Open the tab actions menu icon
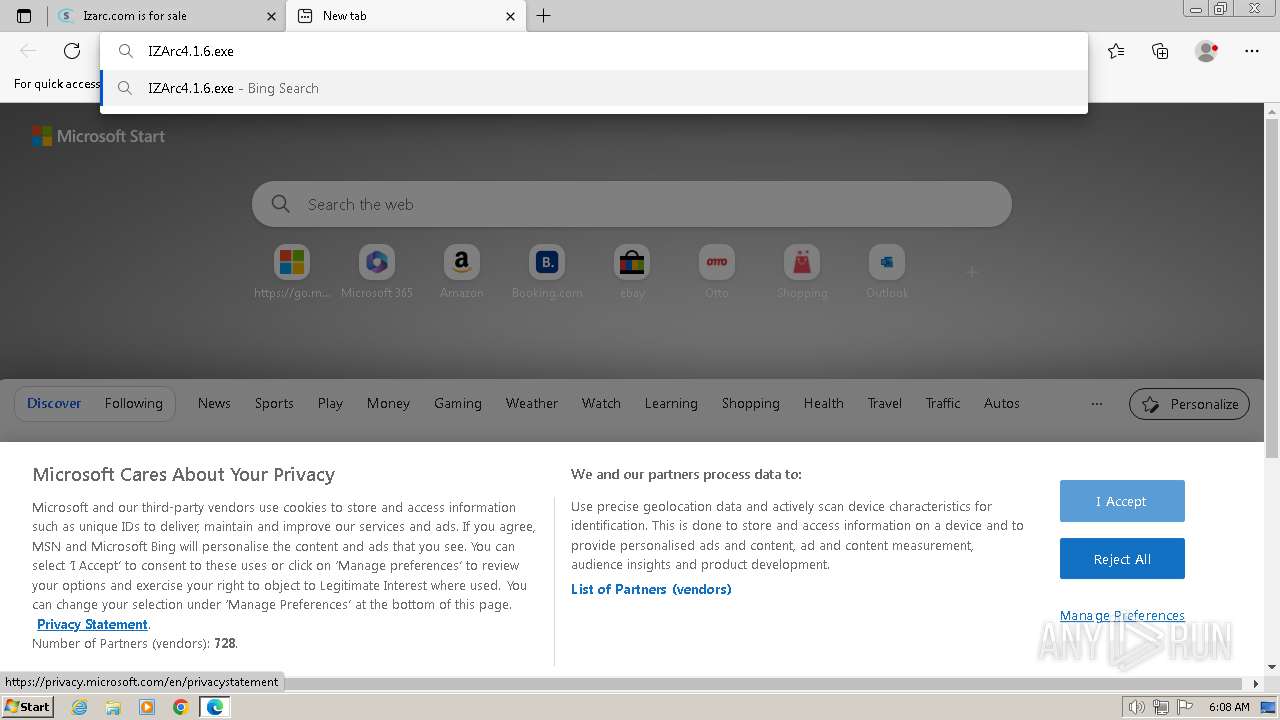Image resolution: width=1280 pixels, height=720 pixels. point(24,16)
